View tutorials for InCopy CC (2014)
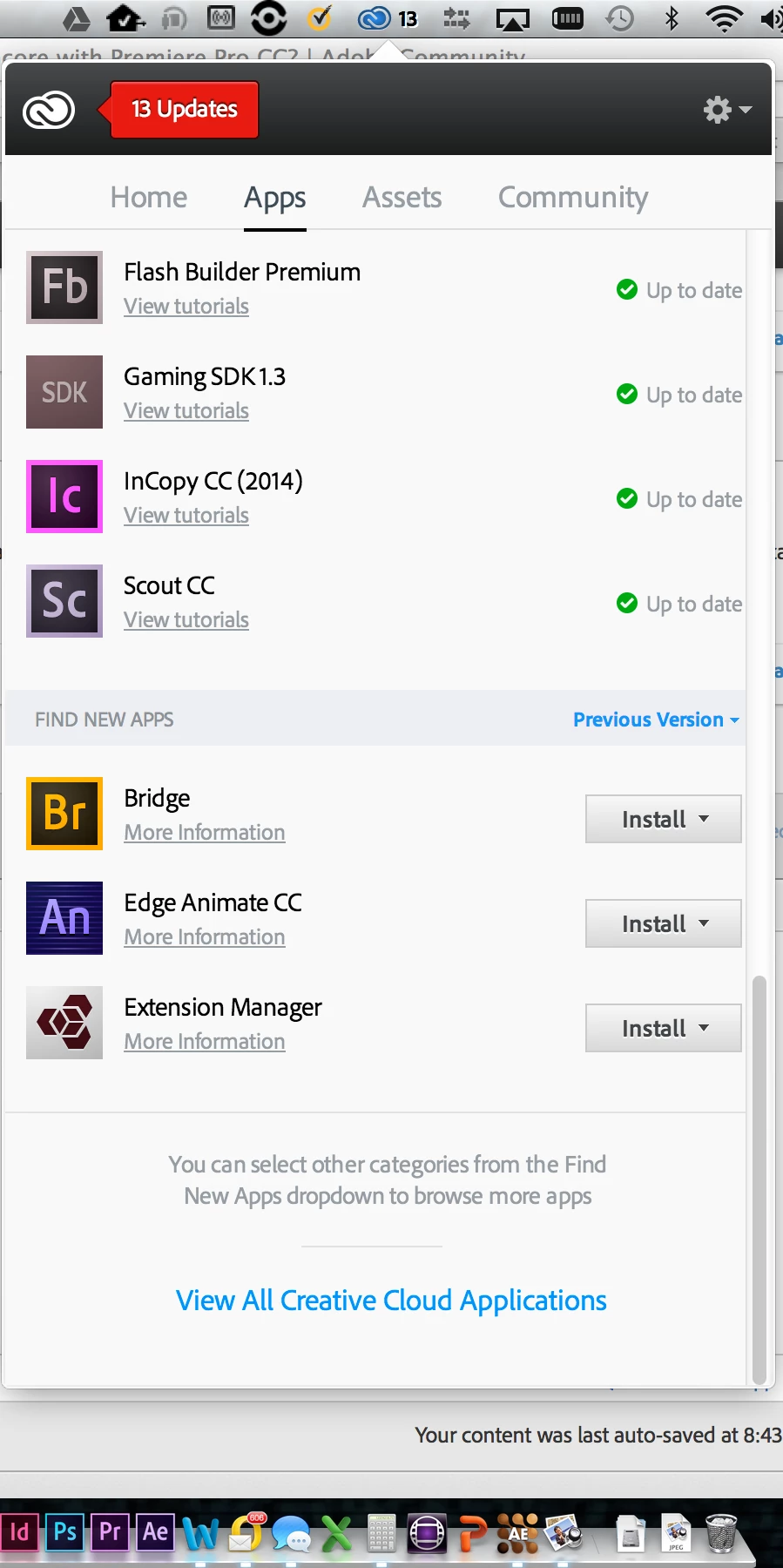 [x=186, y=516]
